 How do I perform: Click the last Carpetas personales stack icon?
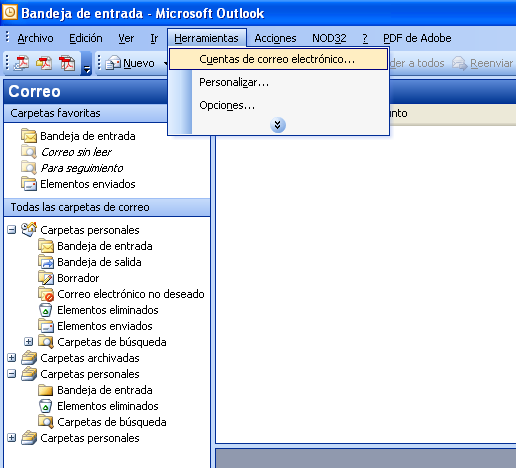(x=29, y=438)
